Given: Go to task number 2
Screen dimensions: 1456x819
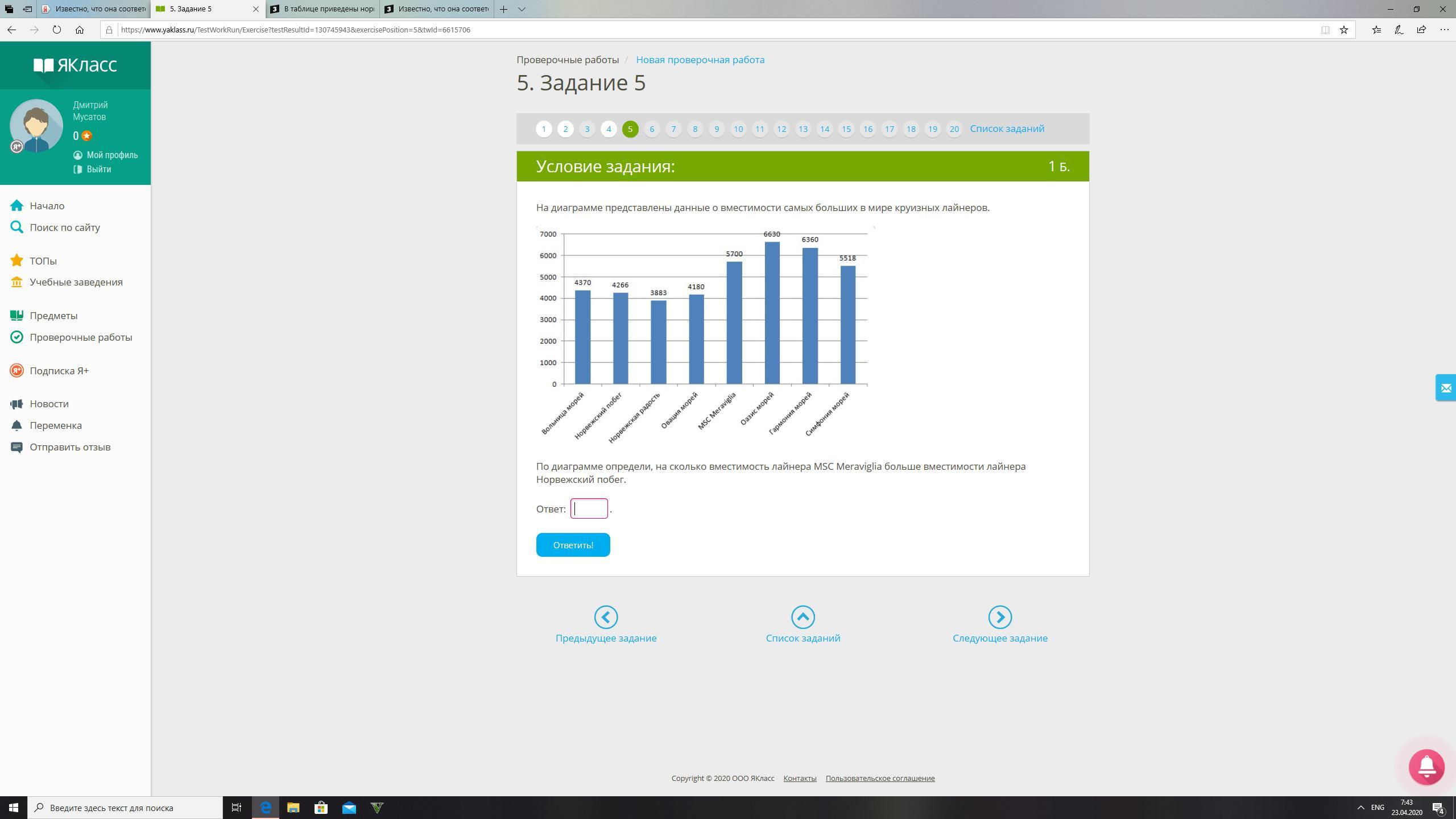Looking at the screenshot, I should tap(565, 129).
